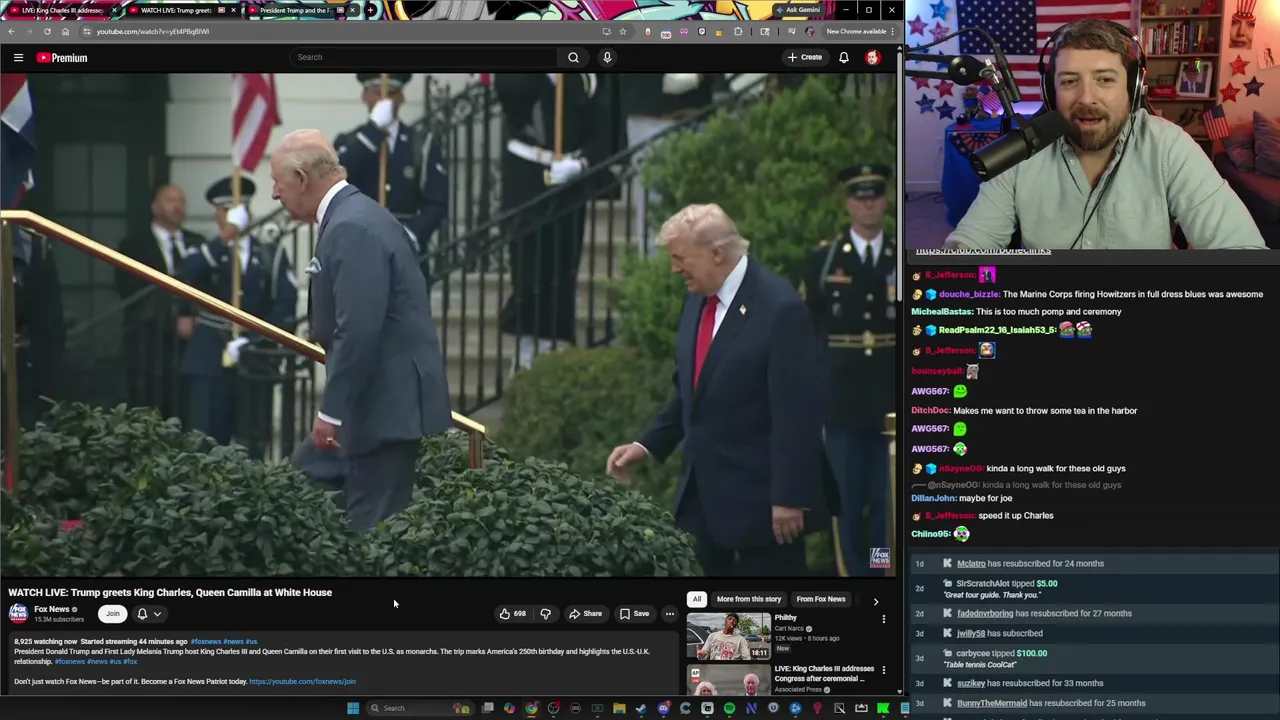Select the All filter chip
The height and width of the screenshot is (720, 1280).
tap(697, 599)
